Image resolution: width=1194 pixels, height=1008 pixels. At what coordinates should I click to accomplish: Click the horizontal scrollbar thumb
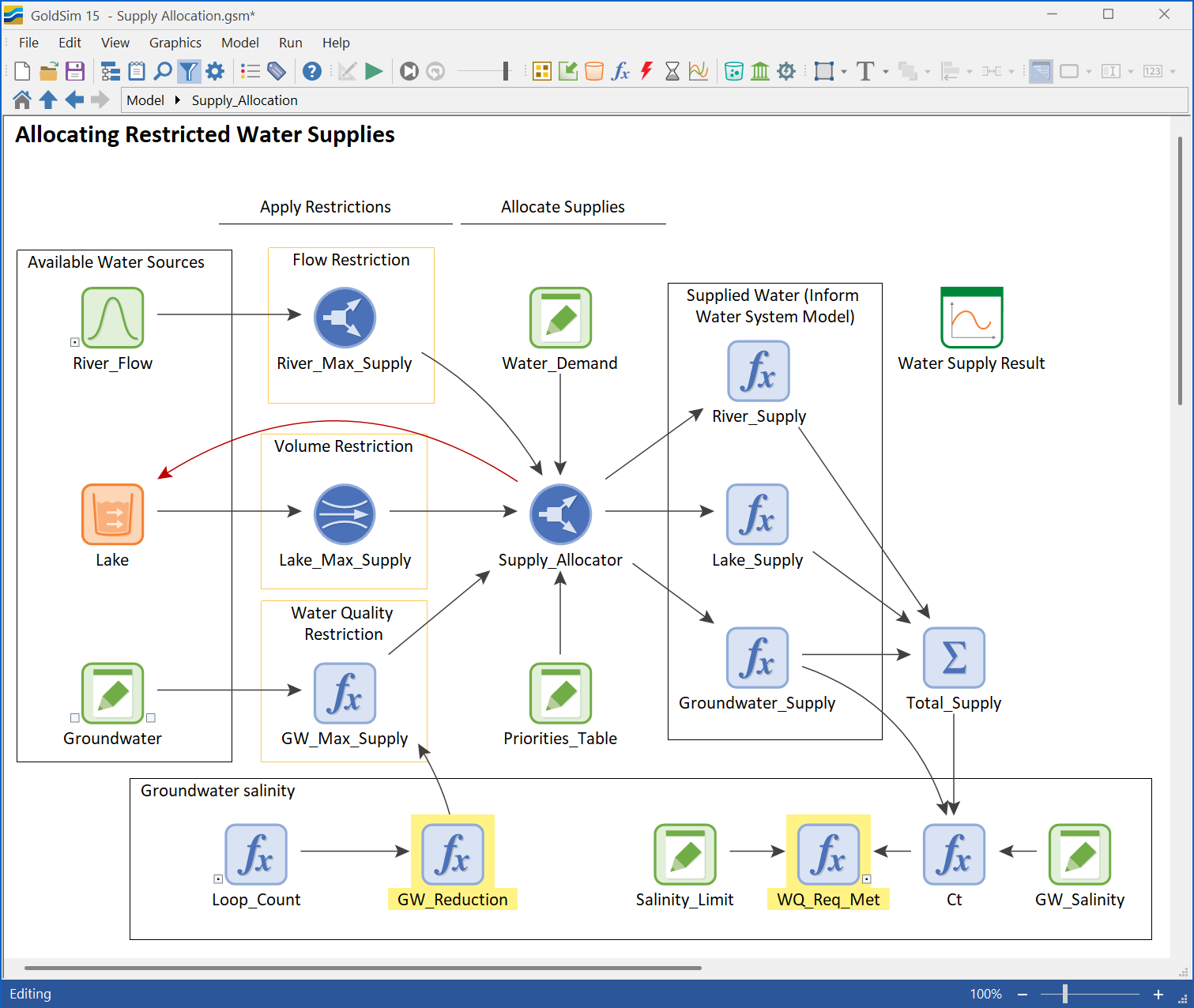[x=363, y=968]
